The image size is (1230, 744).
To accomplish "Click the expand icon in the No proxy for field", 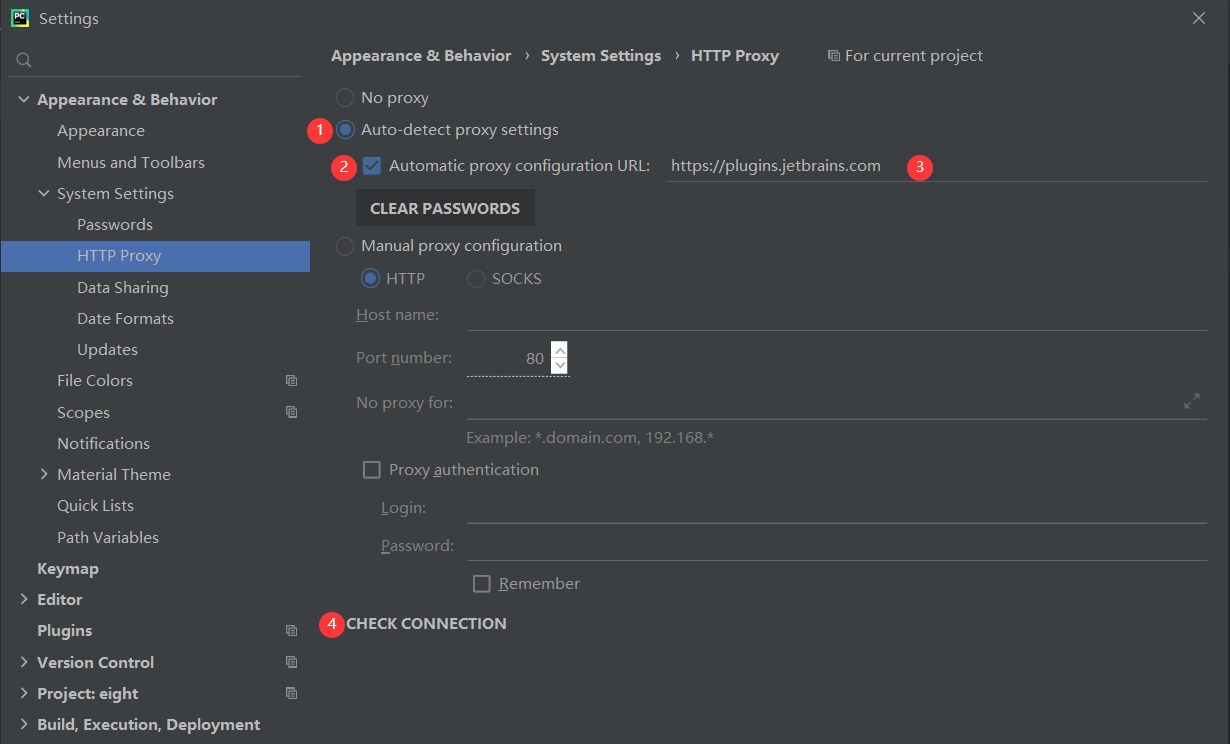I will [1192, 400].
